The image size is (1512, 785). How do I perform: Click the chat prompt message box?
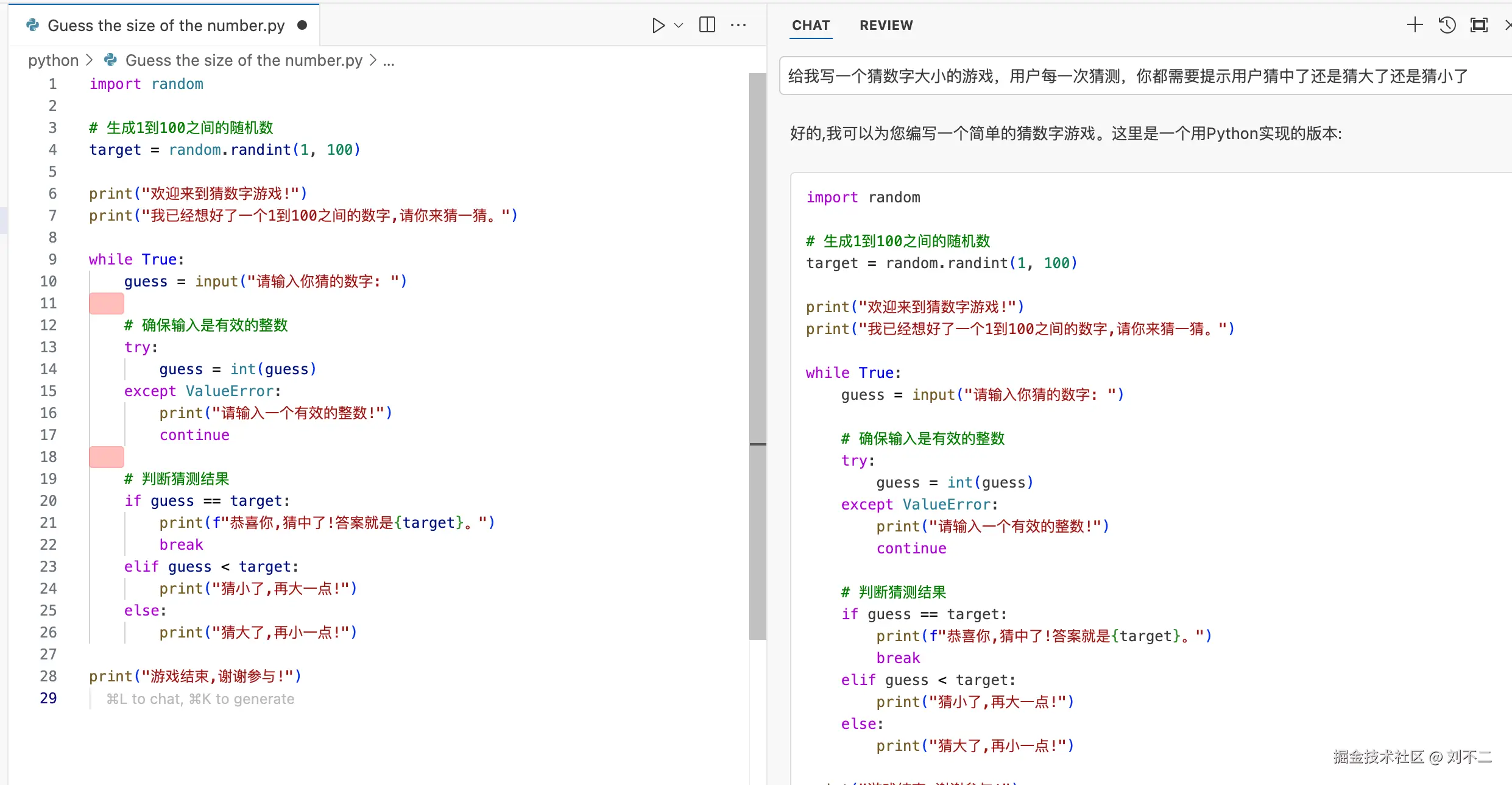tap(1127, 76)
